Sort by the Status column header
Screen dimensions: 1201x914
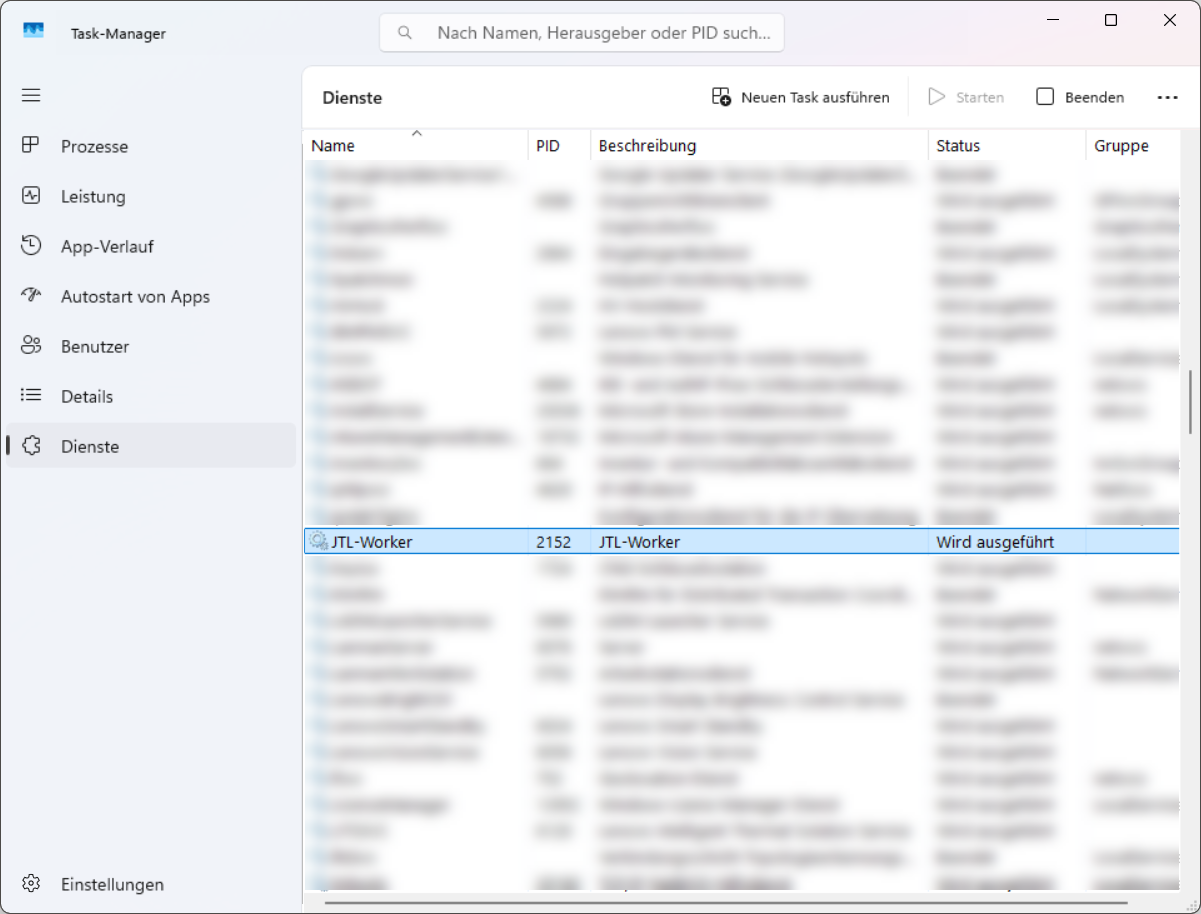pyautogui.click(x=957, y=146)
